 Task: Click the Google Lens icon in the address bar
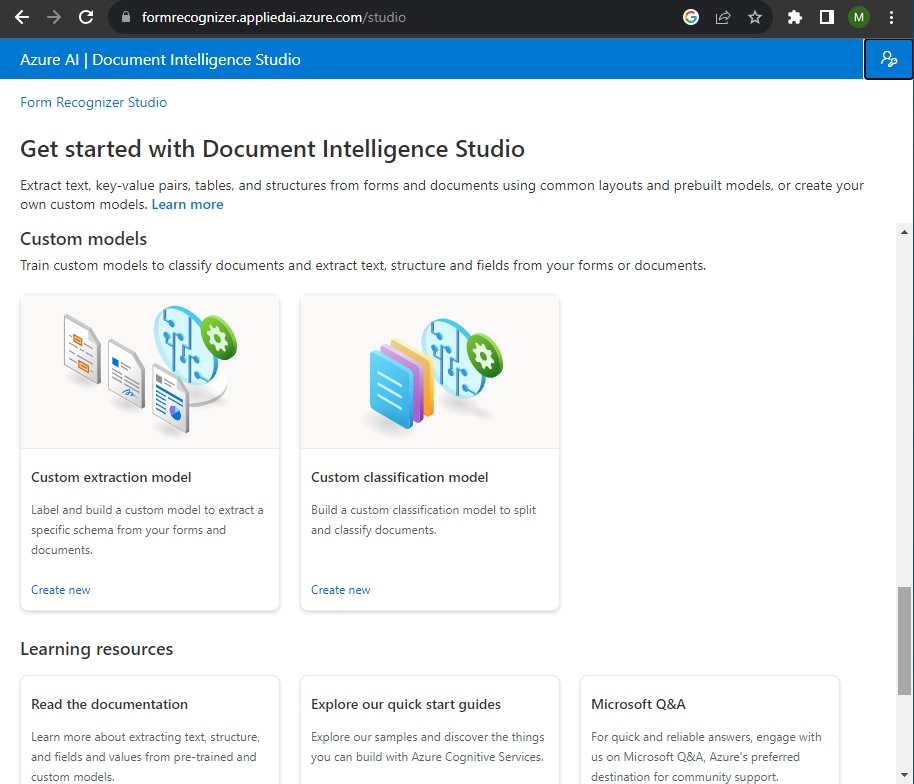coord(691,17)
